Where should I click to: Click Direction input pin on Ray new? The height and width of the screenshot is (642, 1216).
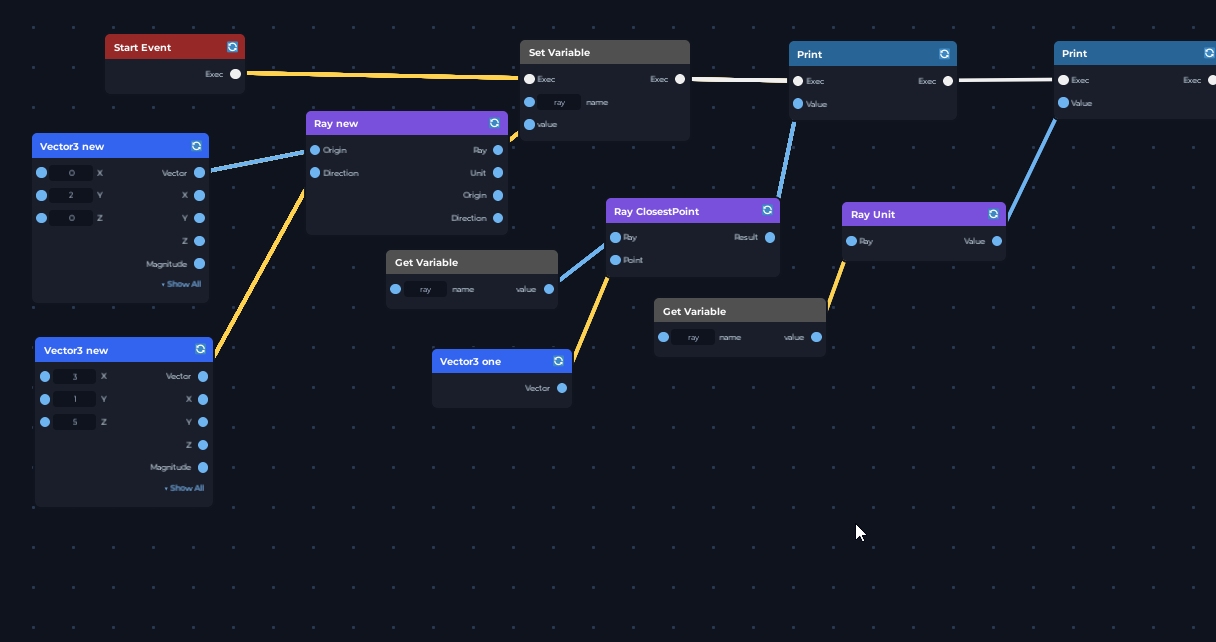tap(315, 173)
